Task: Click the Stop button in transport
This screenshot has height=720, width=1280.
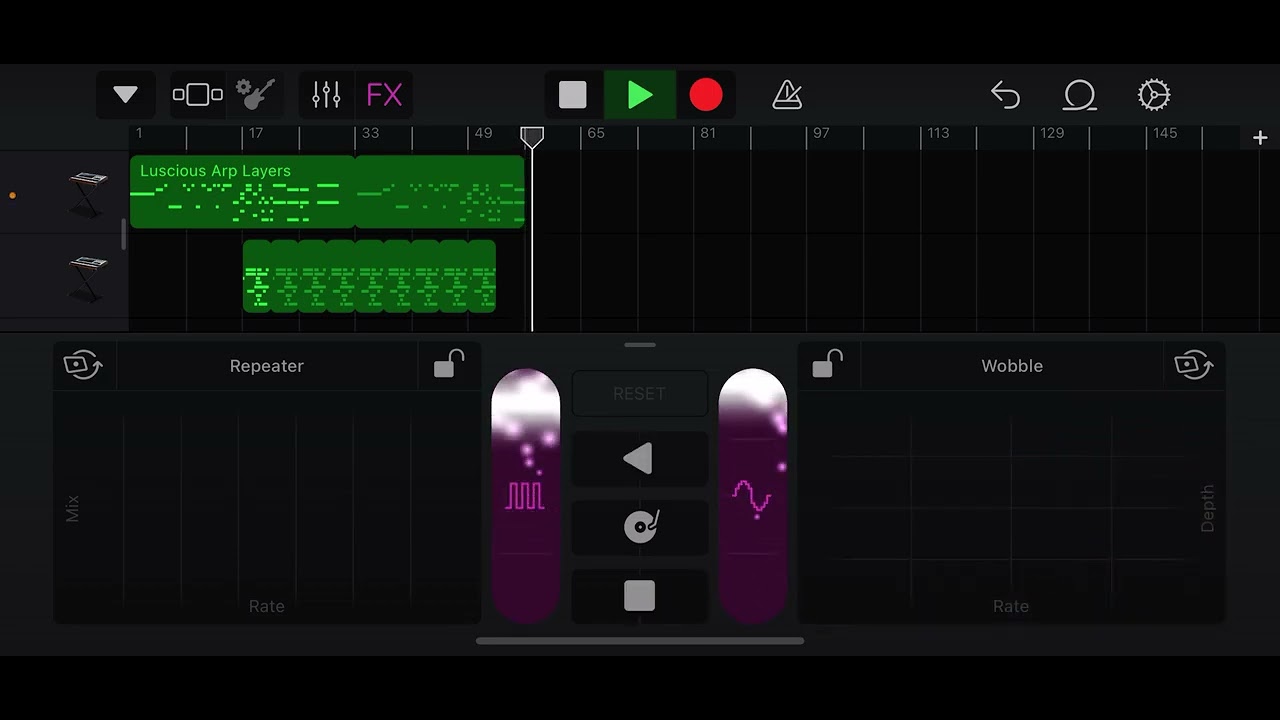Action: click(x=573, y=95)
